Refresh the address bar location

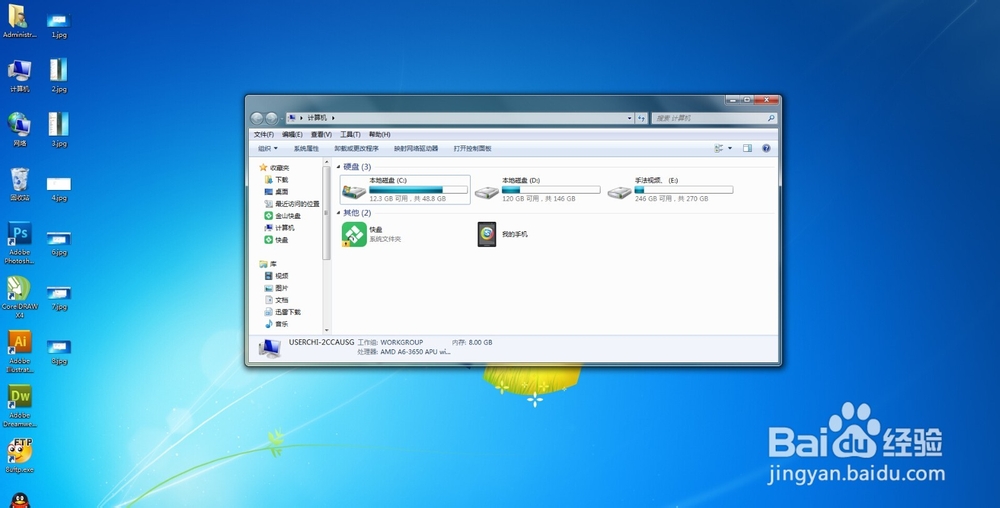(x=642, y=118)
